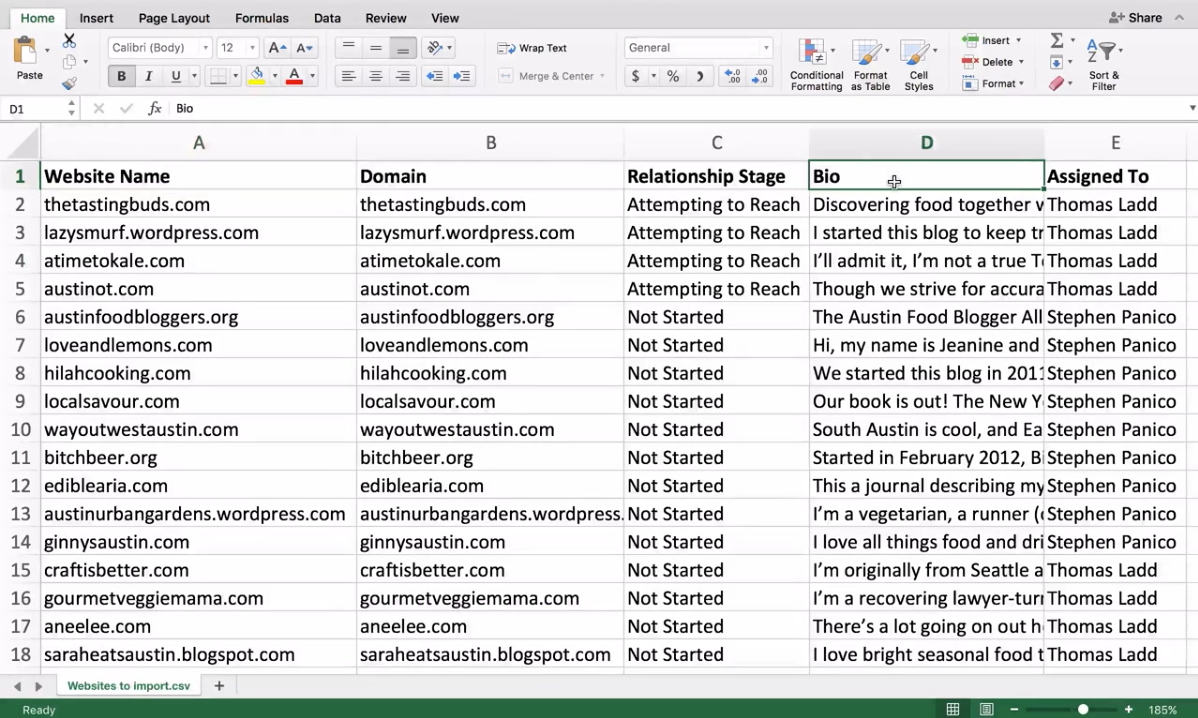Click the Cut scissors icon
The width and height of the screenshot is (1198, 718).
pos(70,40)
